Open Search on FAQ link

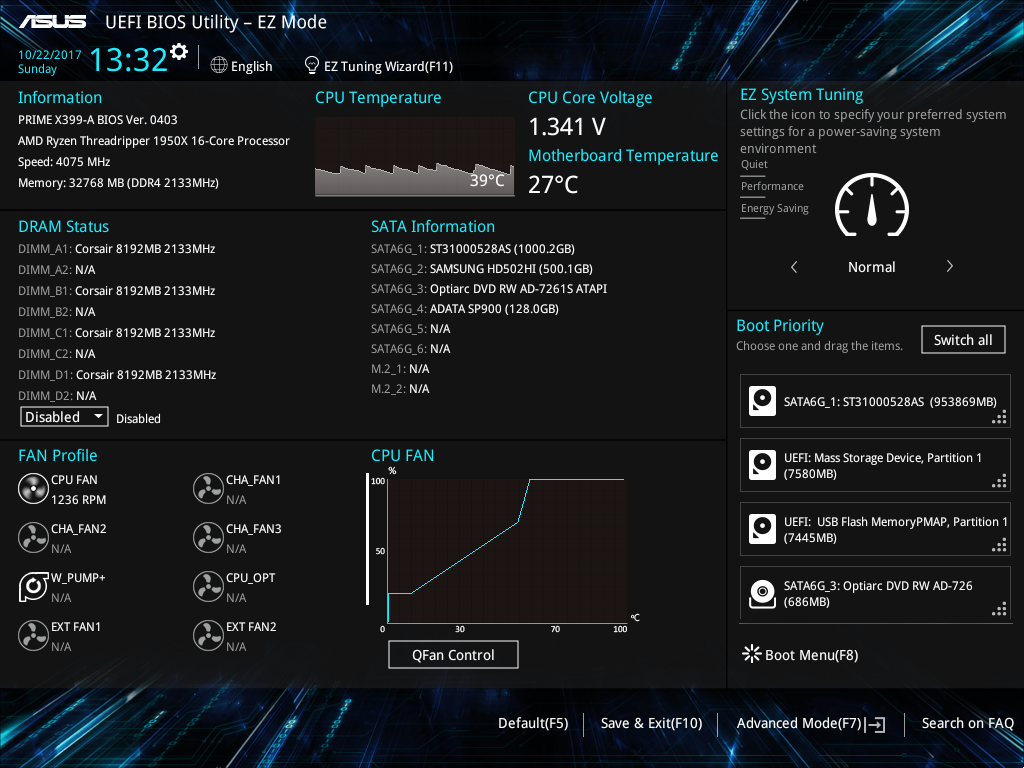click(x=967, y=724)
